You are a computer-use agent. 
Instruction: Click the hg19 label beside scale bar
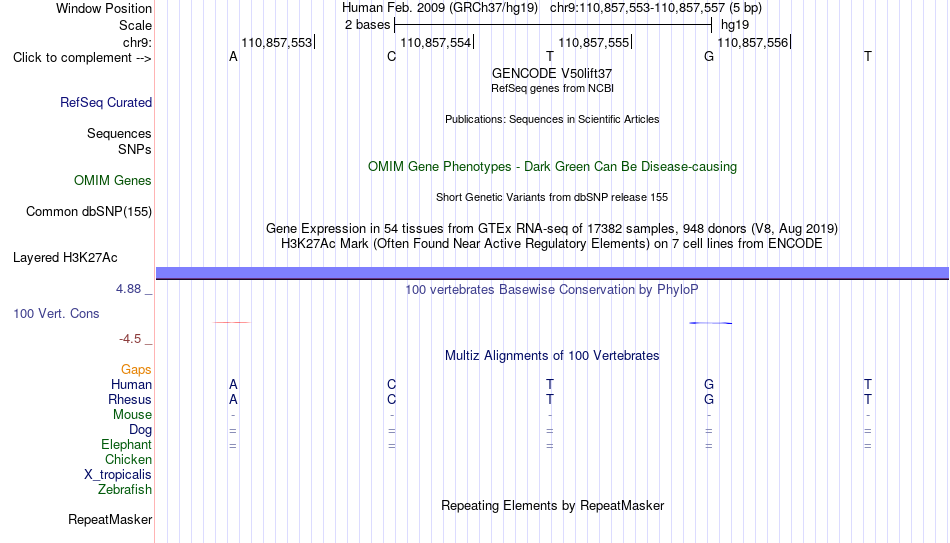coord(735,25)
